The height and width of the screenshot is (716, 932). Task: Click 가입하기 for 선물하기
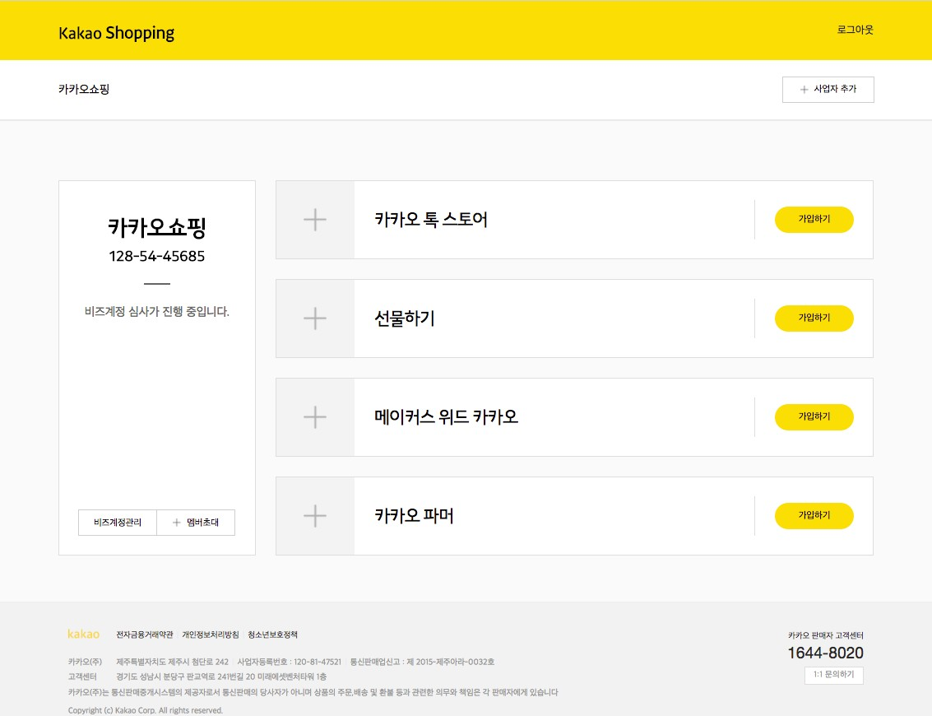point(814,318)
